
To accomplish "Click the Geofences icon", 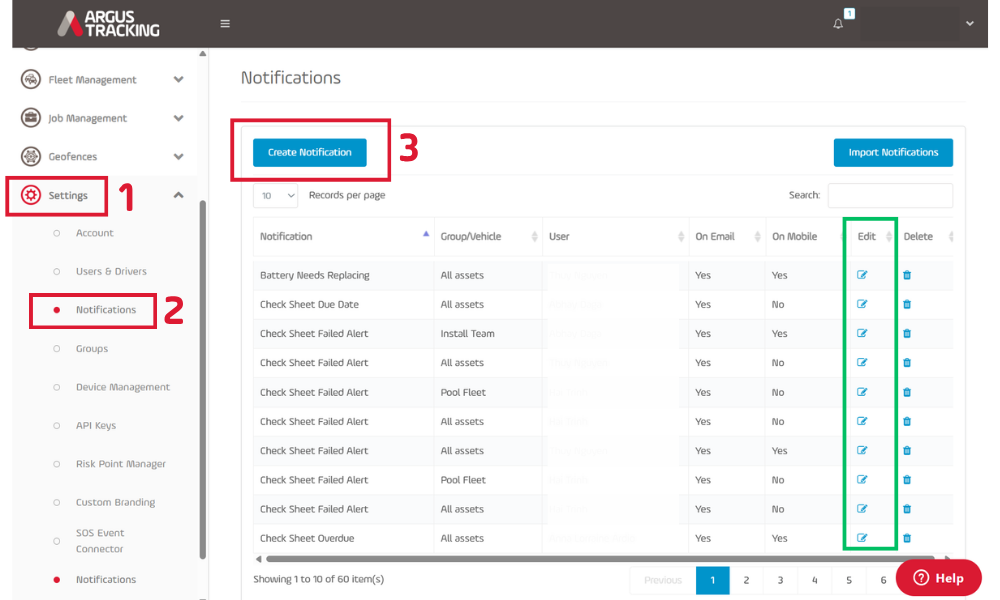I will pos(31,156).
